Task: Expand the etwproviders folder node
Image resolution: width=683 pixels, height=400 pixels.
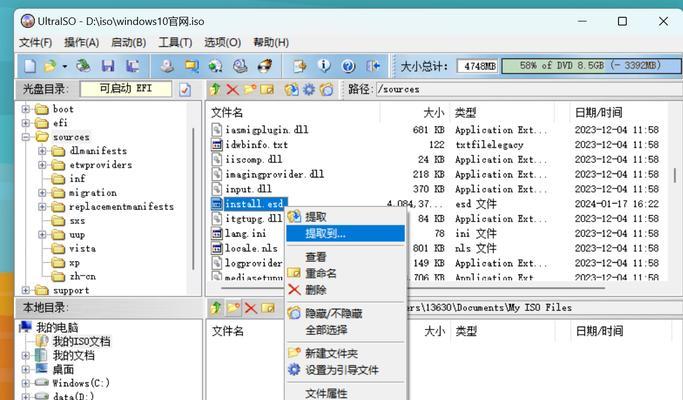Action: (42, 165)
